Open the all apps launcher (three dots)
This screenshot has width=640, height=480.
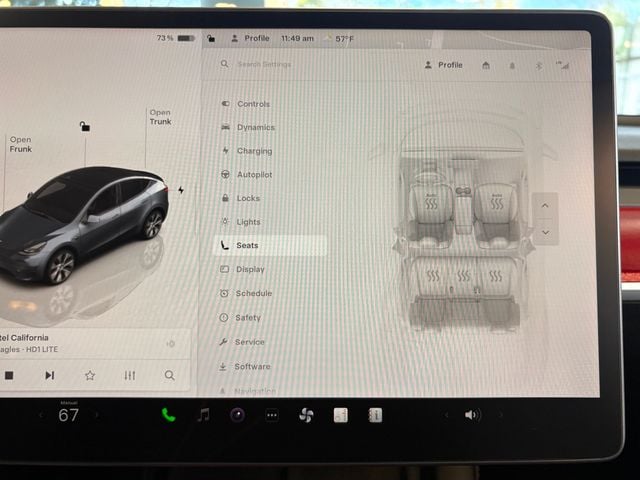[271, 415]
